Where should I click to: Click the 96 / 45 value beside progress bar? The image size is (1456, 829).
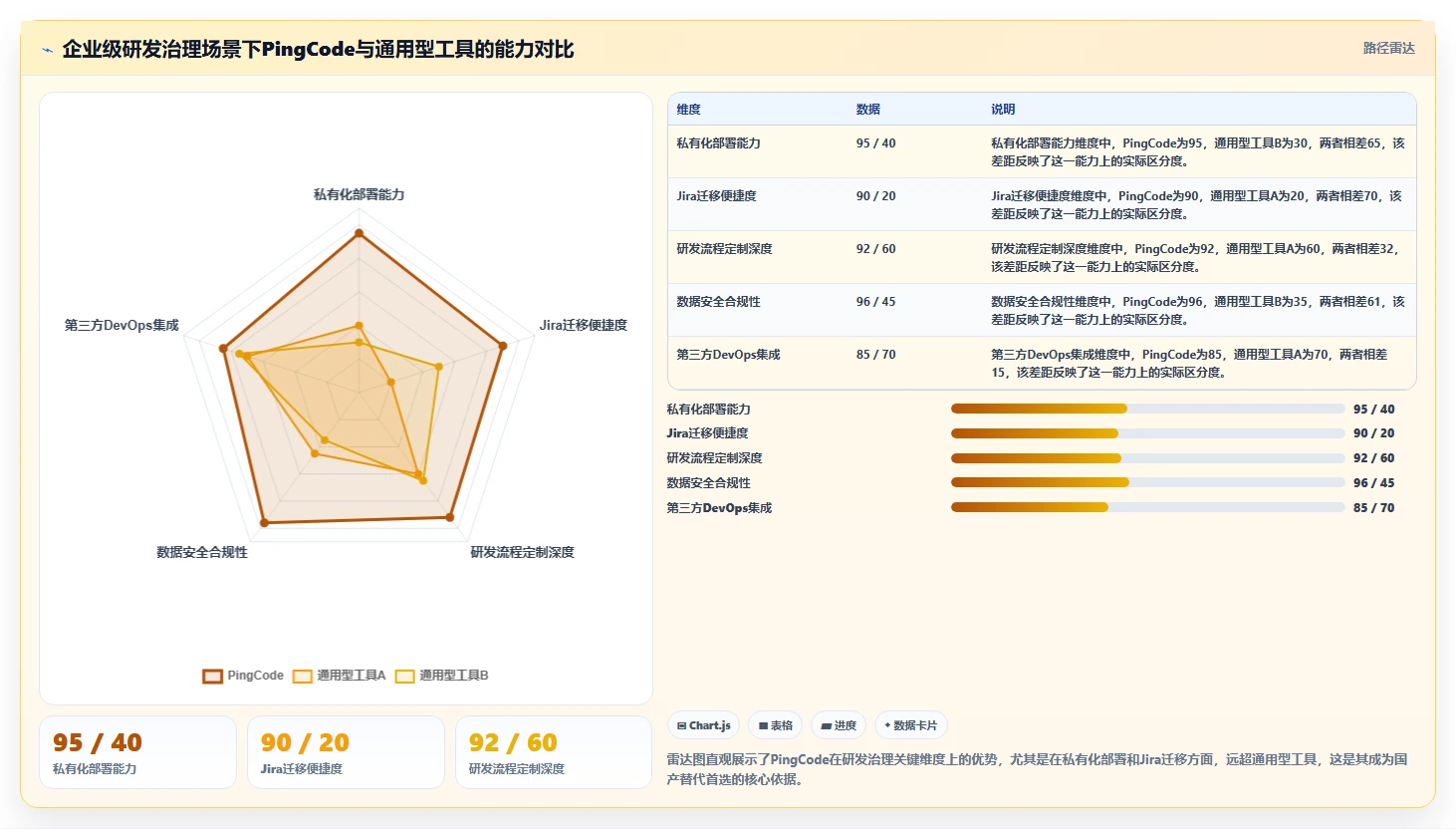pos(1373,482)
